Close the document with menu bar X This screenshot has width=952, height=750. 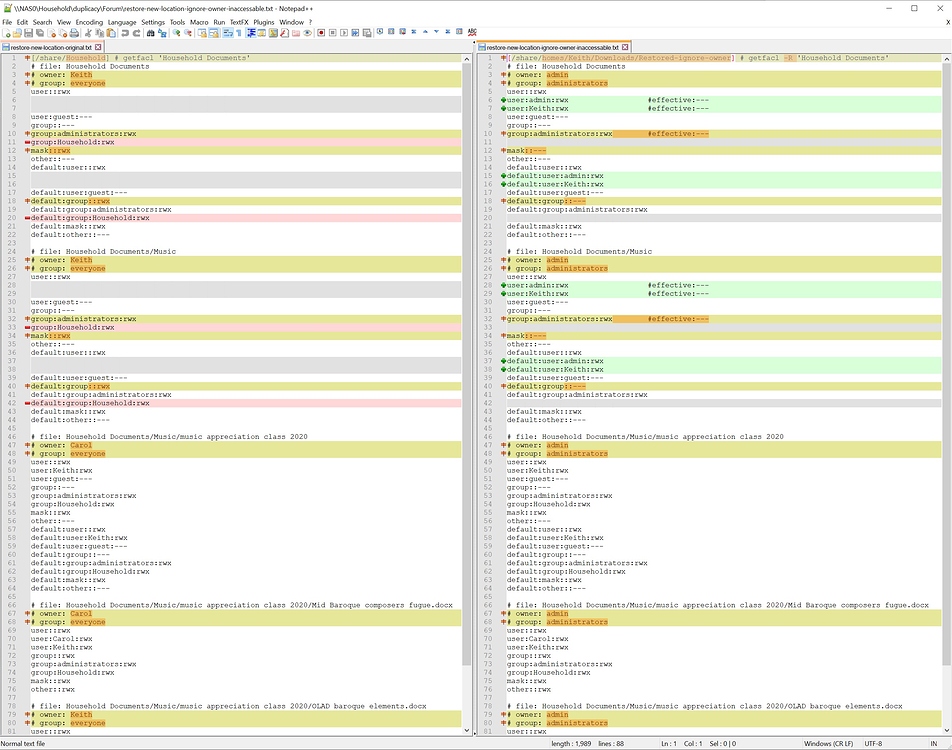coord(947,22)
